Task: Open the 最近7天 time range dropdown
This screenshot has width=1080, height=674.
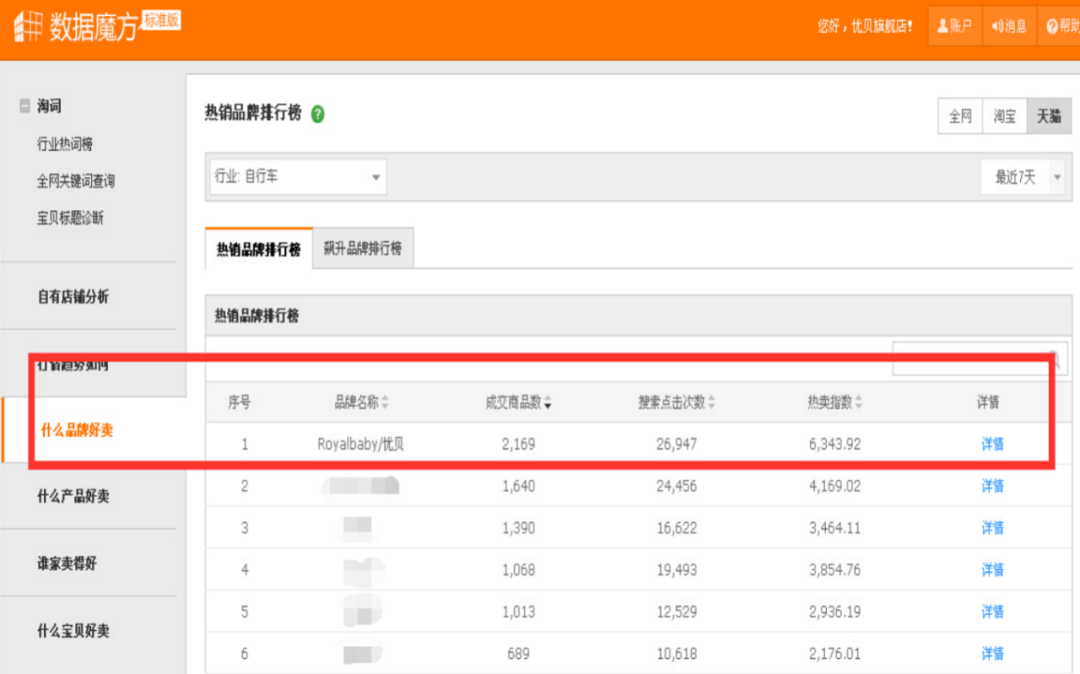Action: point(1022,177)
